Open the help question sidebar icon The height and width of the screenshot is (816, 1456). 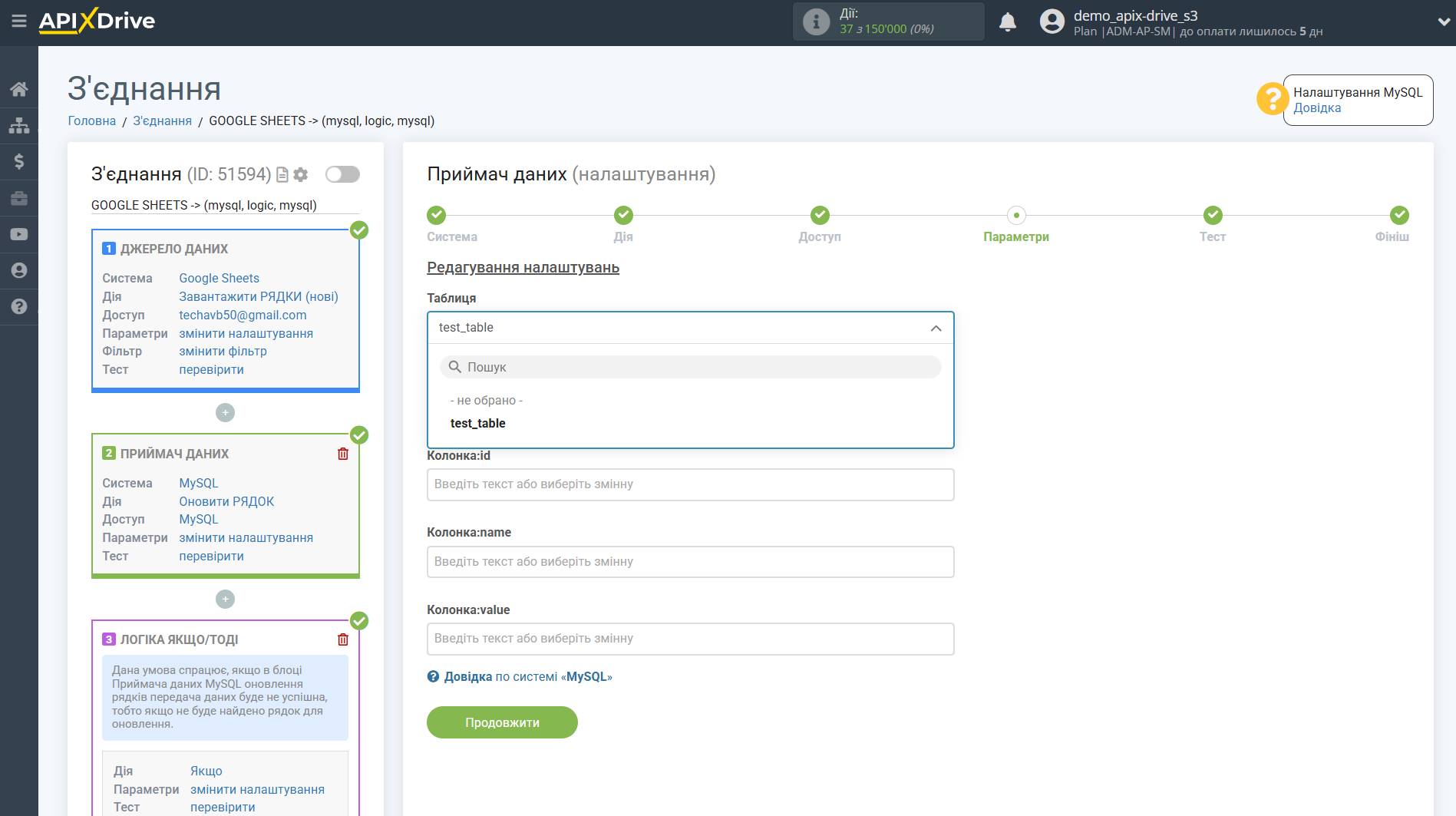(x=19, y=306)
